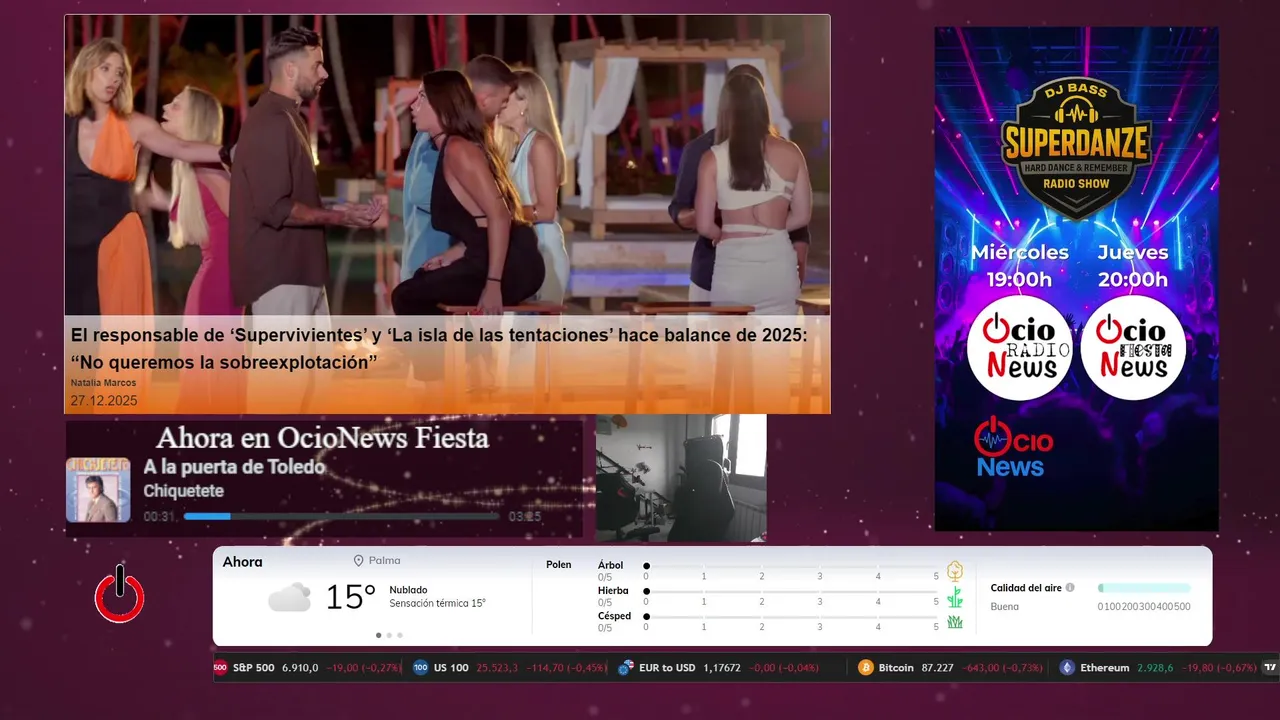Click the Nublado condition text
Screen dimensions: 1280x720
408,590
